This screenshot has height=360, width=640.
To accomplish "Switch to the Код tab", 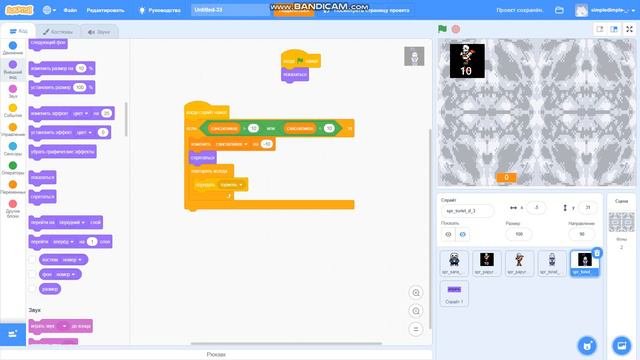I will [18, 31].
